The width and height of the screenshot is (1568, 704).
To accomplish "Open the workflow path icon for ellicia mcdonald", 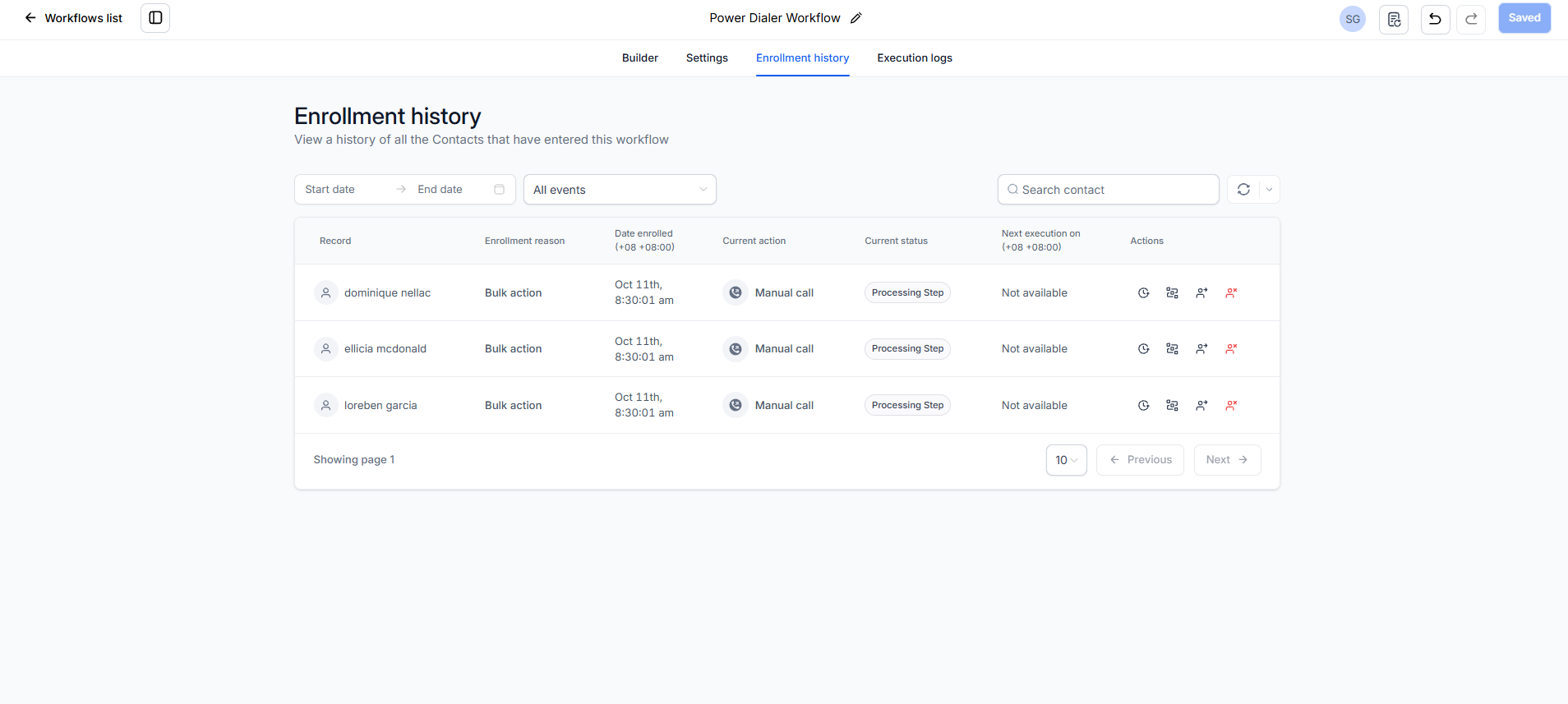I will pos(1173,349).
